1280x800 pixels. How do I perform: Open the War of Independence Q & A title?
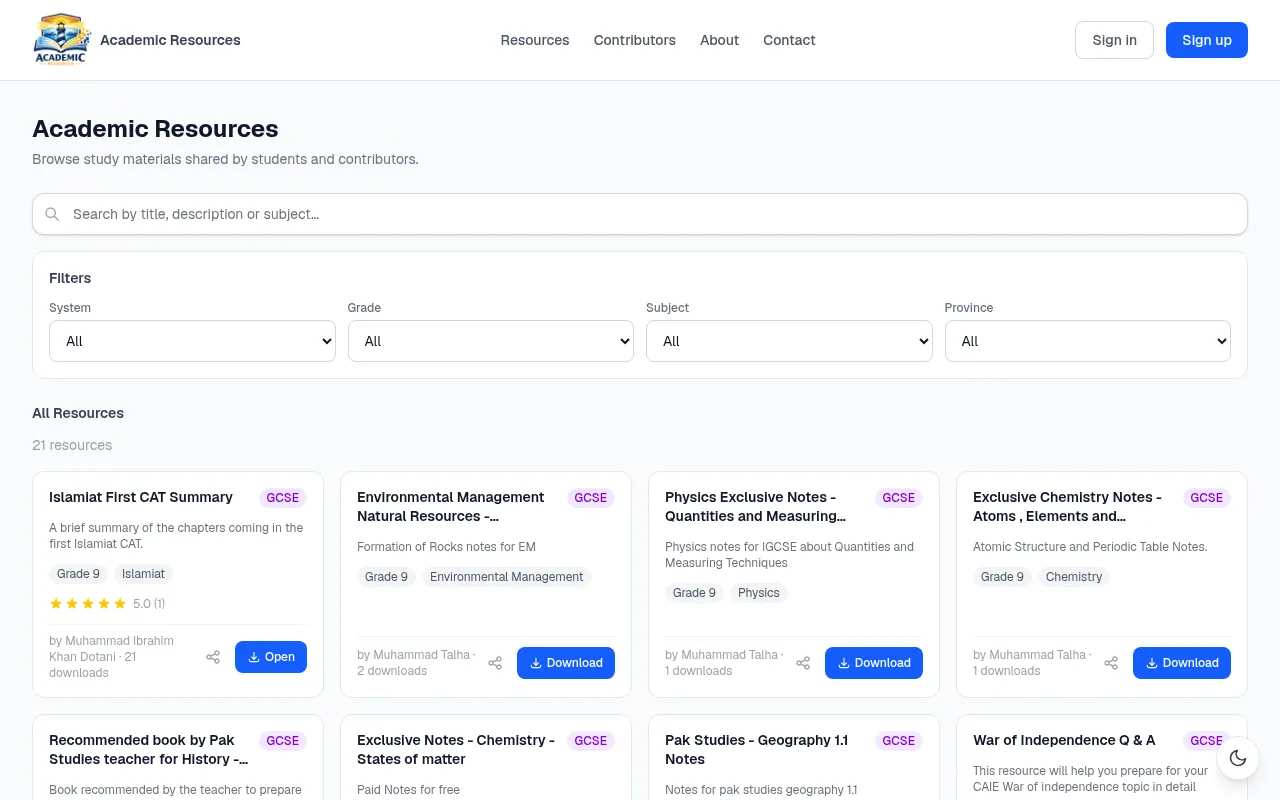(1064, 740)
